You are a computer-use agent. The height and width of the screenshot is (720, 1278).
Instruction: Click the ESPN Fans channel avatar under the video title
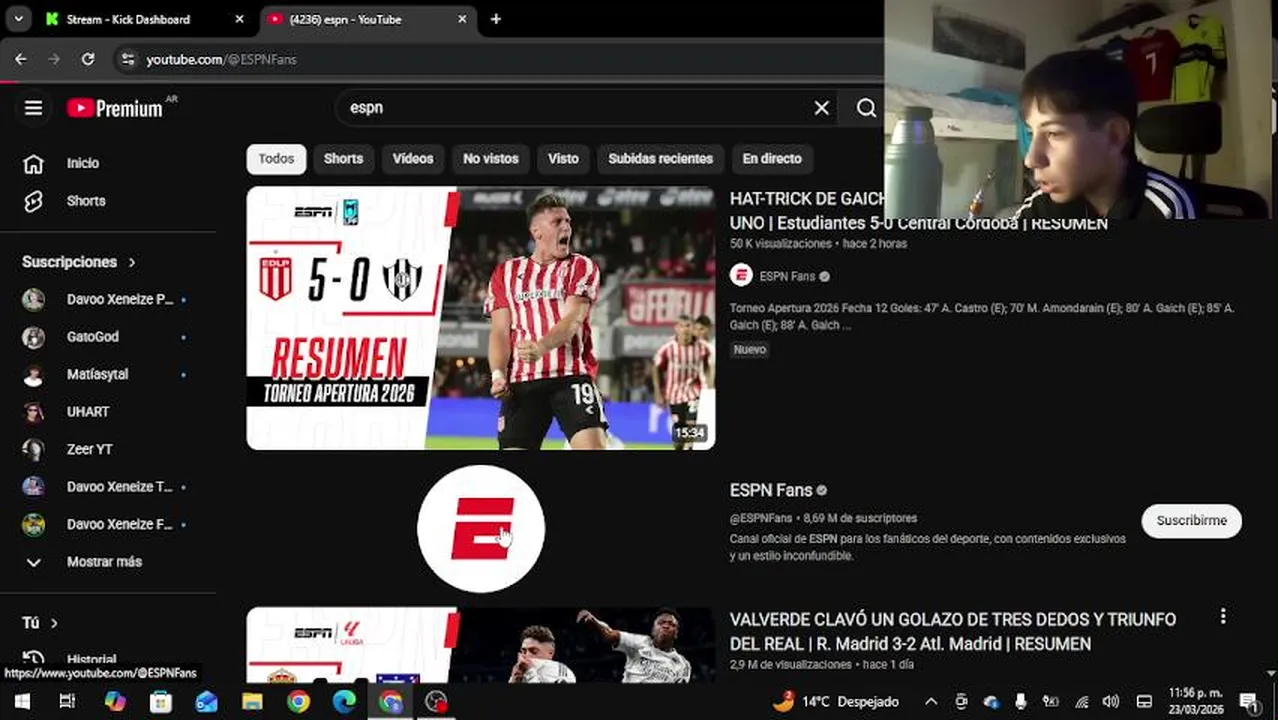(x=741, y=276)
